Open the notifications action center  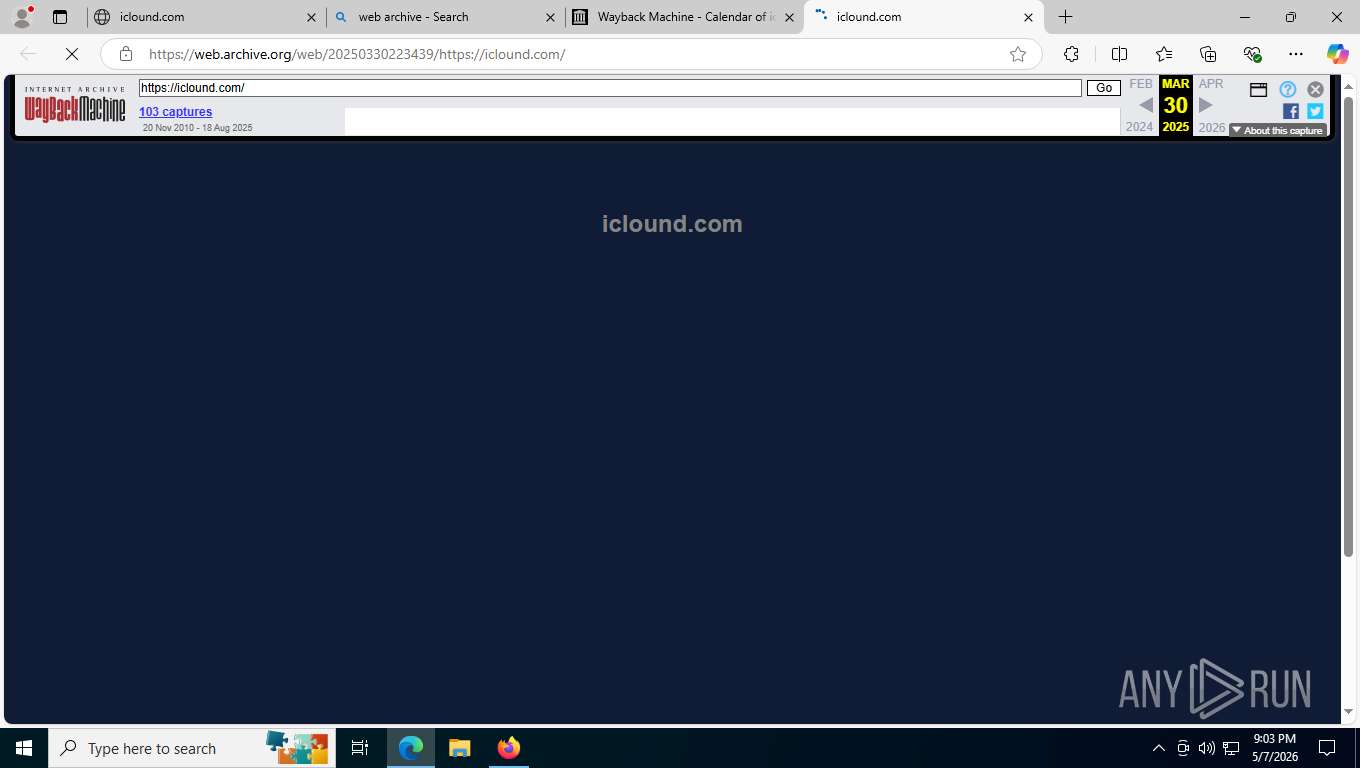click(1327, 748)
